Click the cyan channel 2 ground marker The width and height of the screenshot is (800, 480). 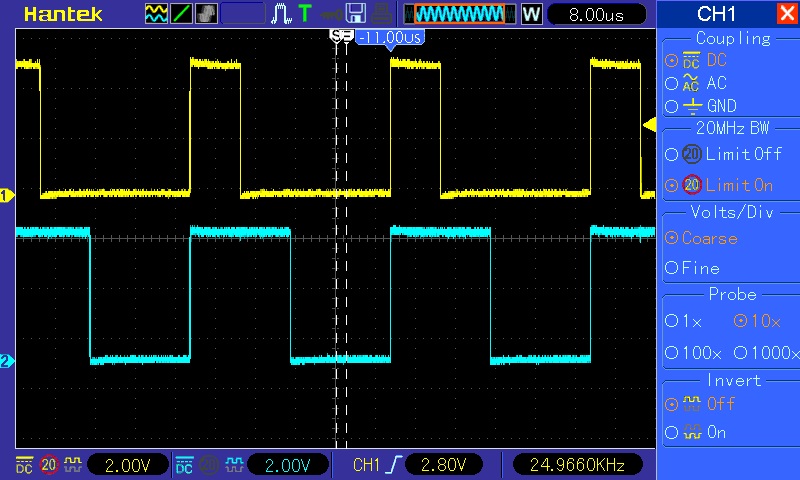(x=7, y=361)
